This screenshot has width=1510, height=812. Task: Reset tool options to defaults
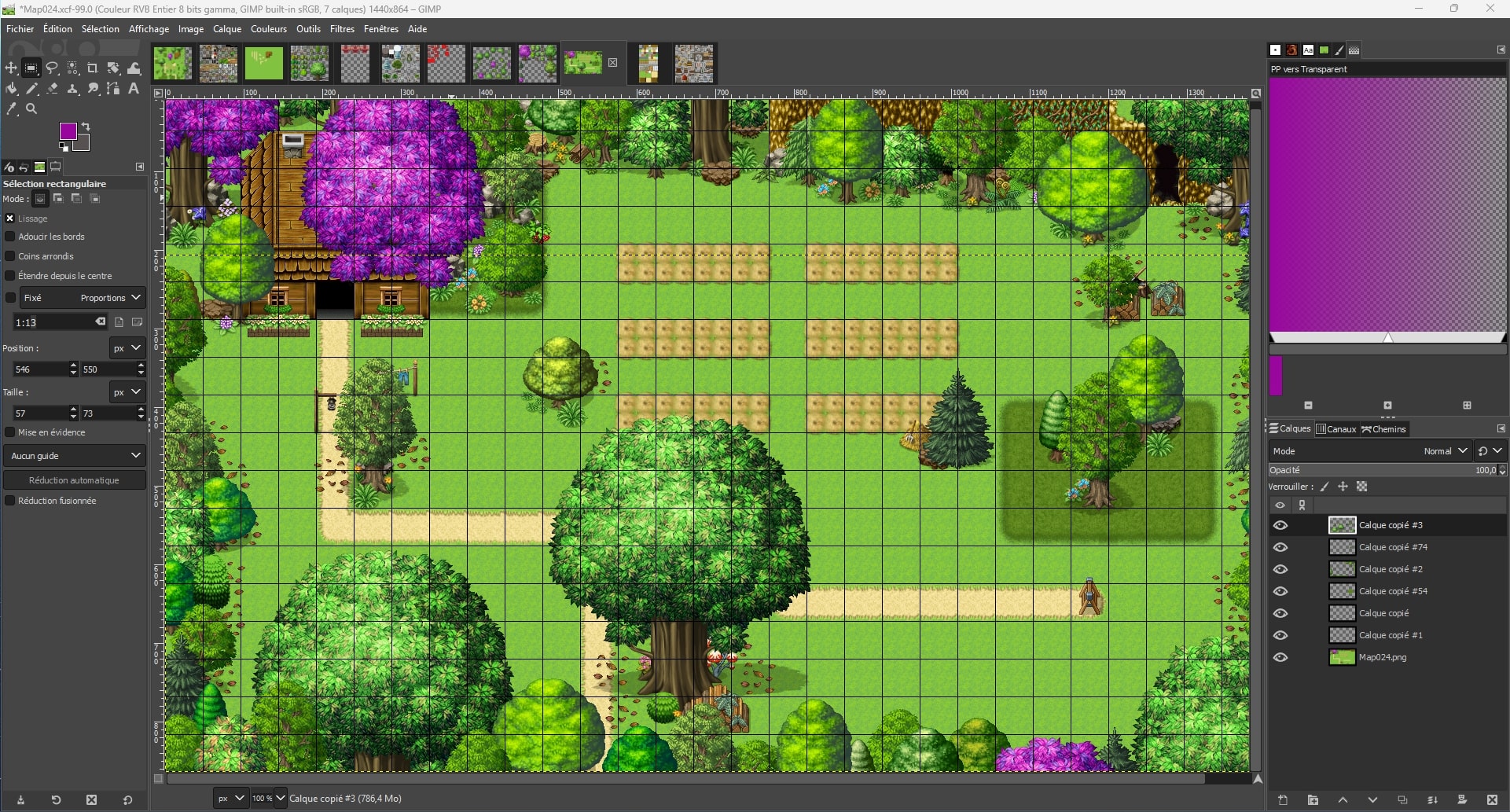127,800
